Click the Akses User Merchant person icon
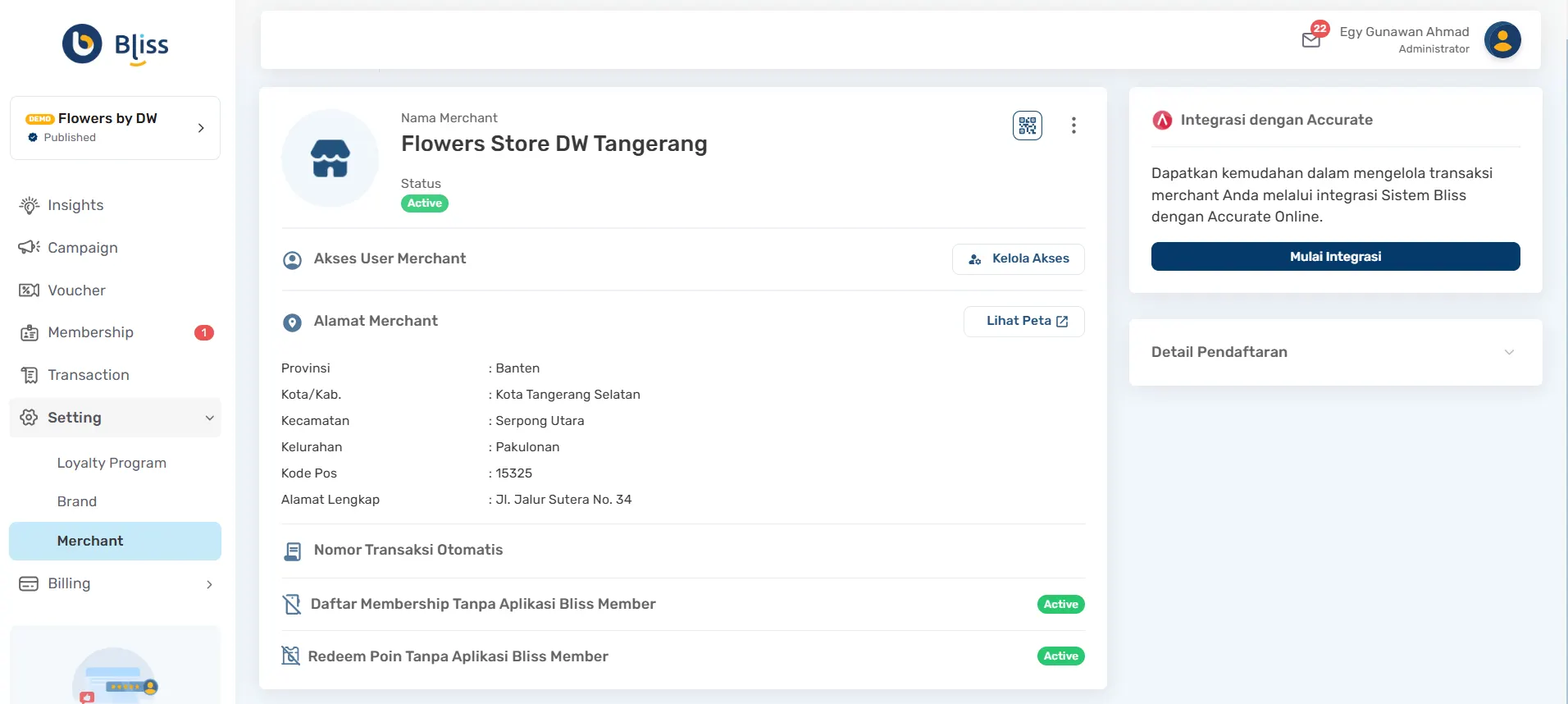Screen dimensions: 1568x704 (292, 260)
